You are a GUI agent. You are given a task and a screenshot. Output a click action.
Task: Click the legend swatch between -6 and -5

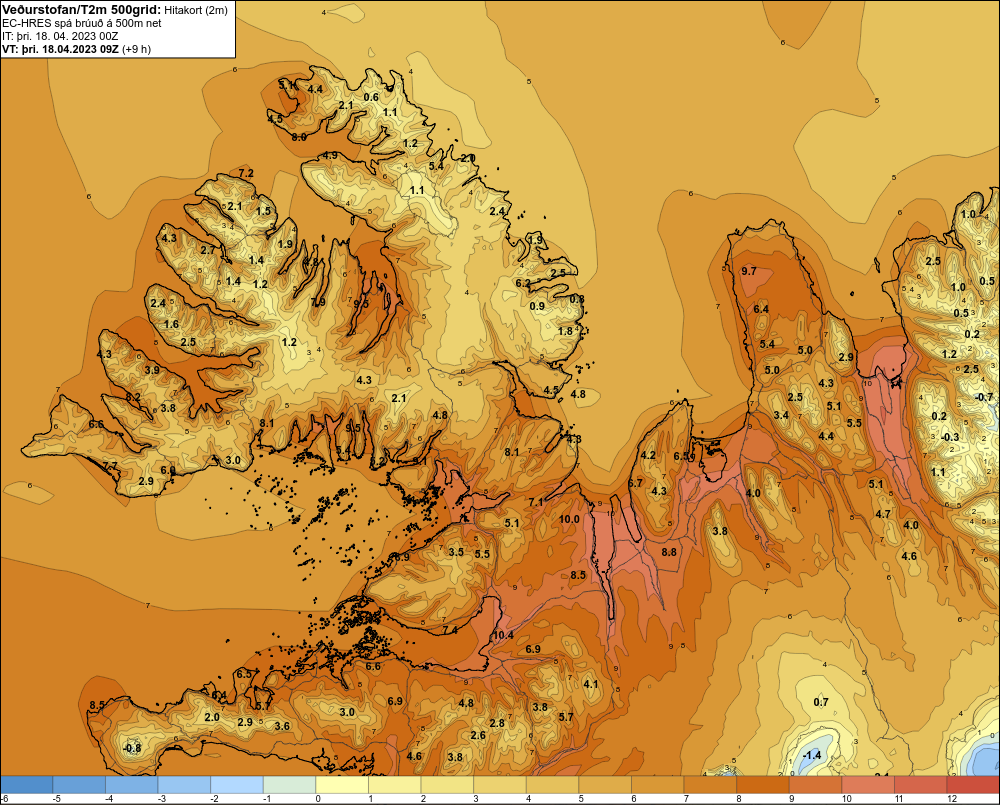pos(27,785)
